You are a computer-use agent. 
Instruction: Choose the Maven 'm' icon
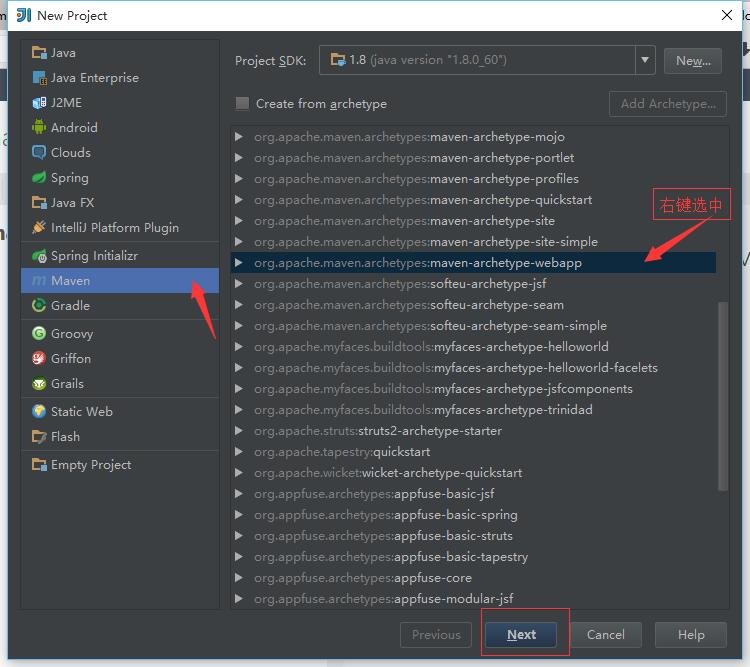click(x=39, y=281)
